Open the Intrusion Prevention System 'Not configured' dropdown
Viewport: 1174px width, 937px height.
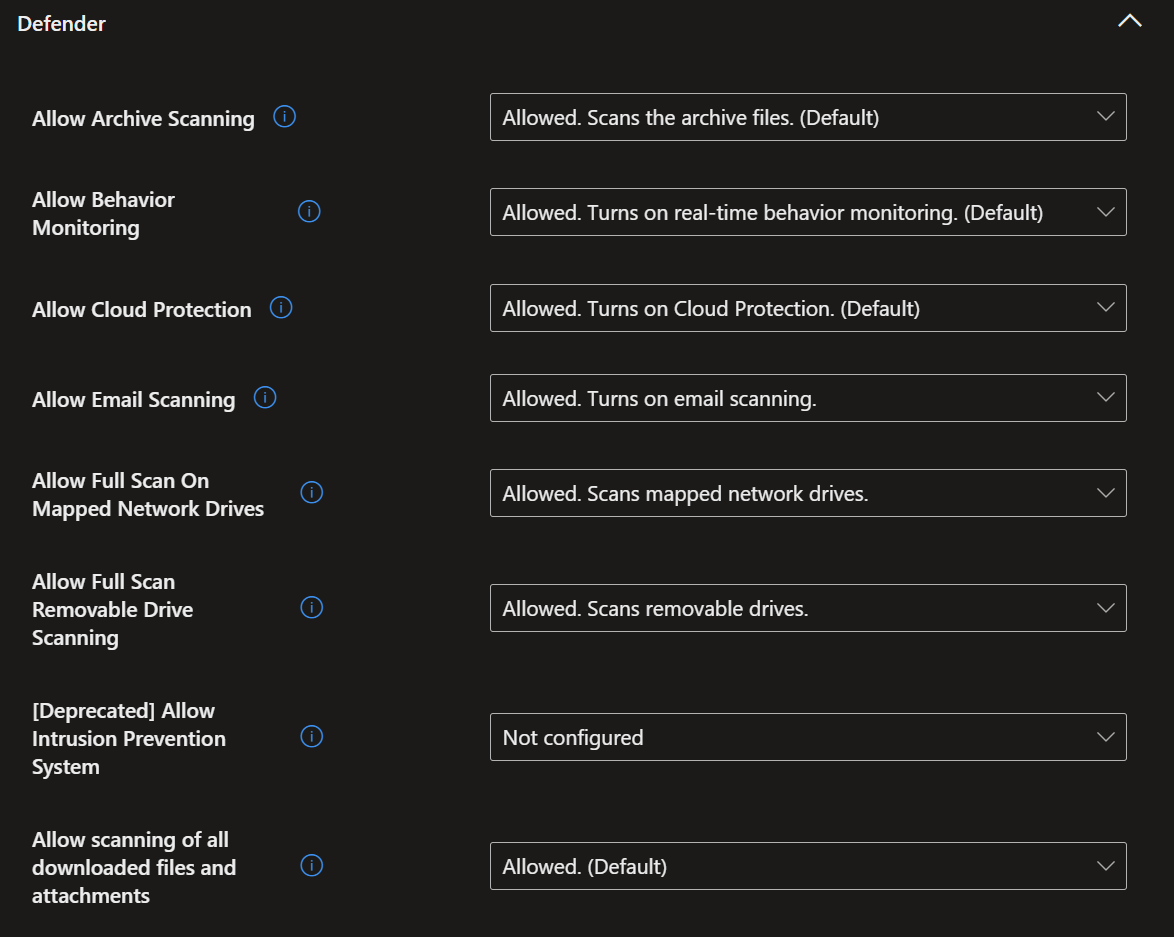808,737
